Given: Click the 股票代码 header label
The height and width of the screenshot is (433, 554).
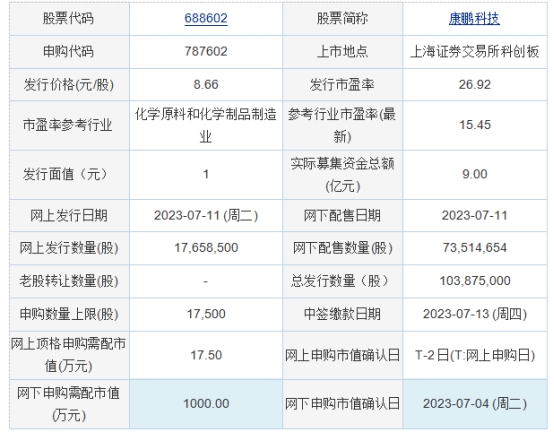Looking at the screenshot, I should pos(68,18).
